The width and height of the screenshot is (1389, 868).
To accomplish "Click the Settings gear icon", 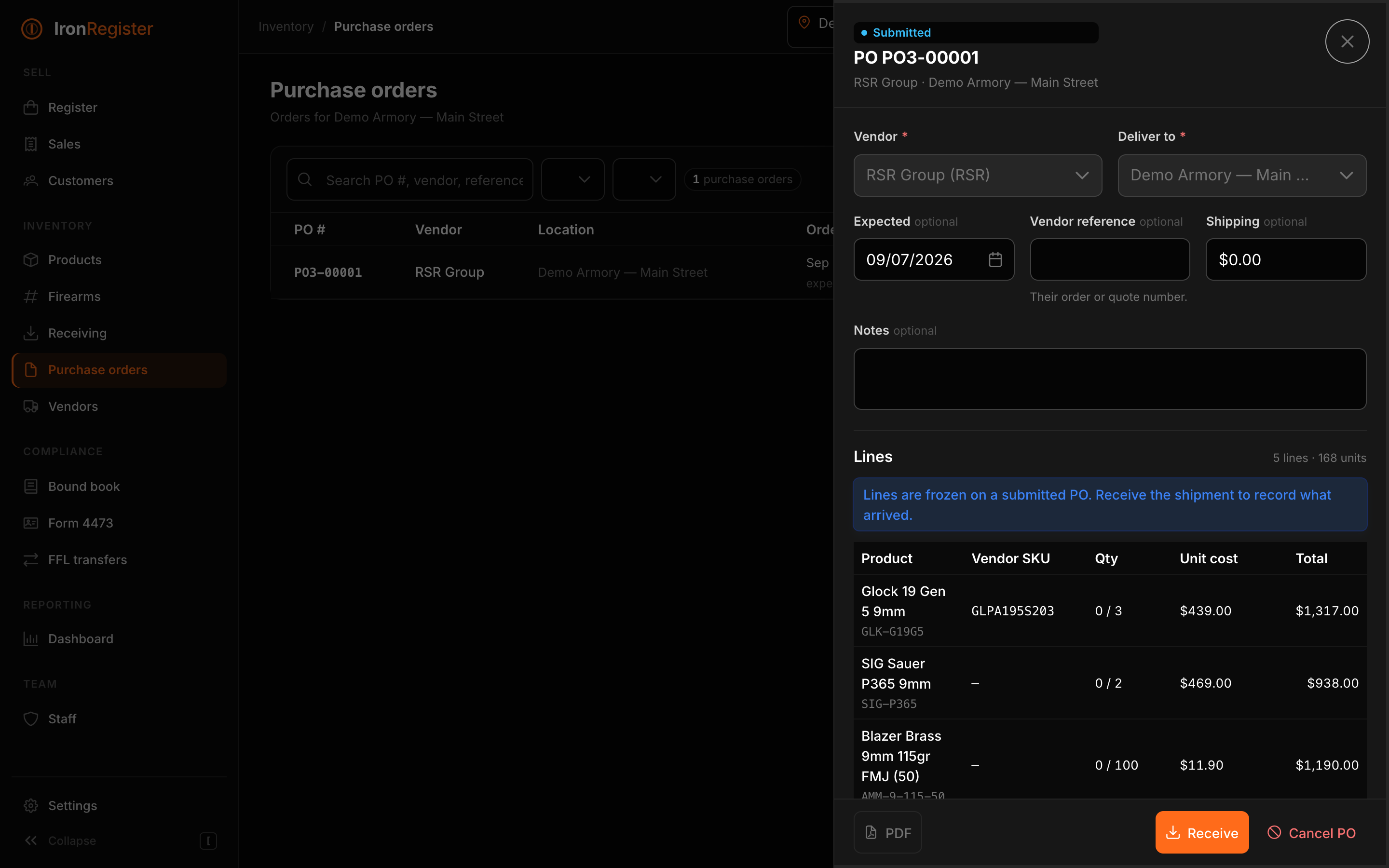I will pyautogui.click(x=31, y=805).
